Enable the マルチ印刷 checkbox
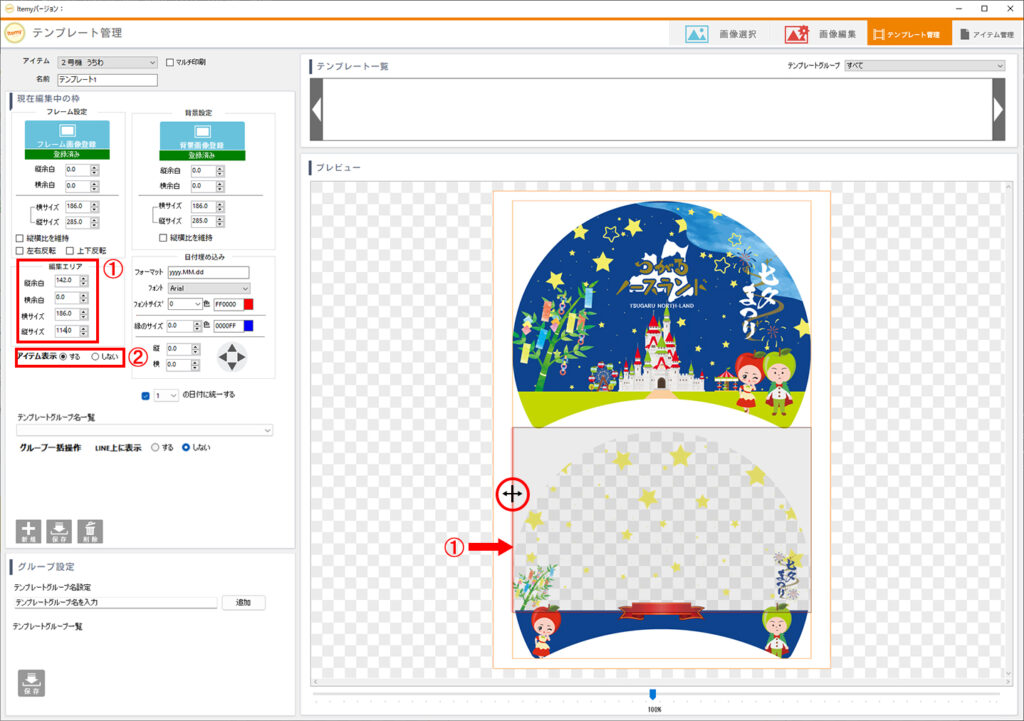Image resolution: width=1024 pixels, height=721 pixels. (170, 62)
